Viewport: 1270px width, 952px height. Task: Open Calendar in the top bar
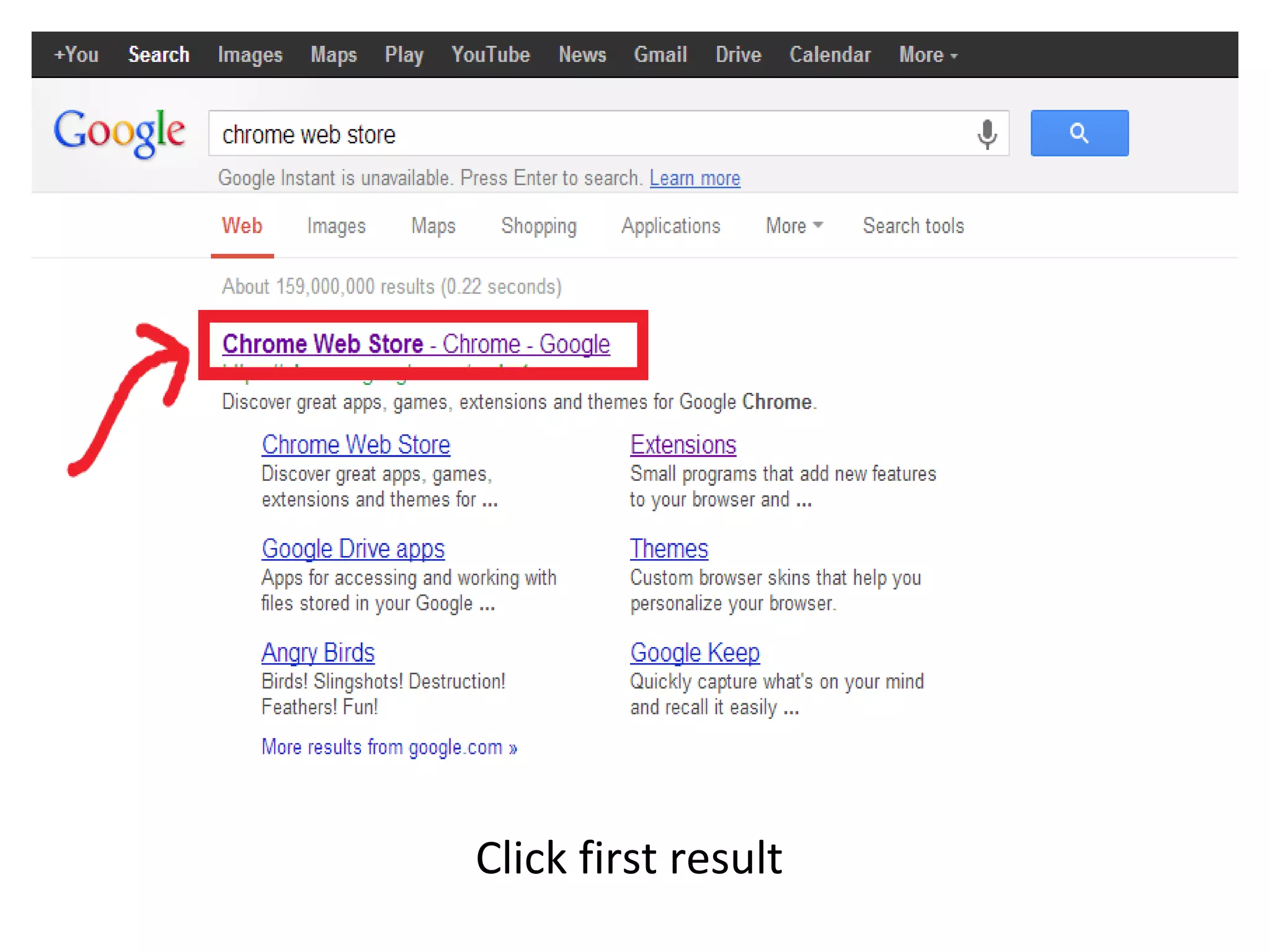[830, 55]
